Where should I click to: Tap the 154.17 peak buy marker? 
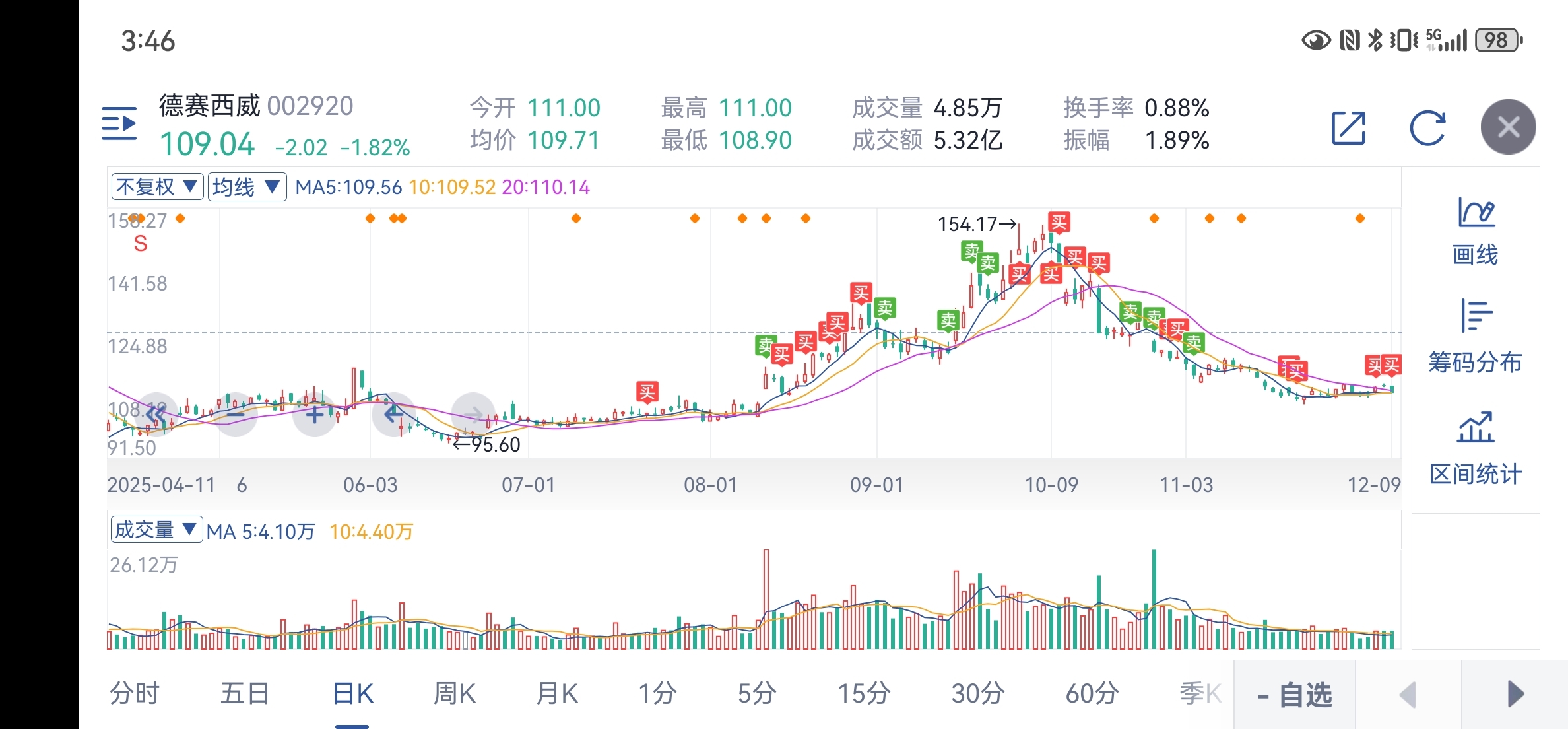1059,223
